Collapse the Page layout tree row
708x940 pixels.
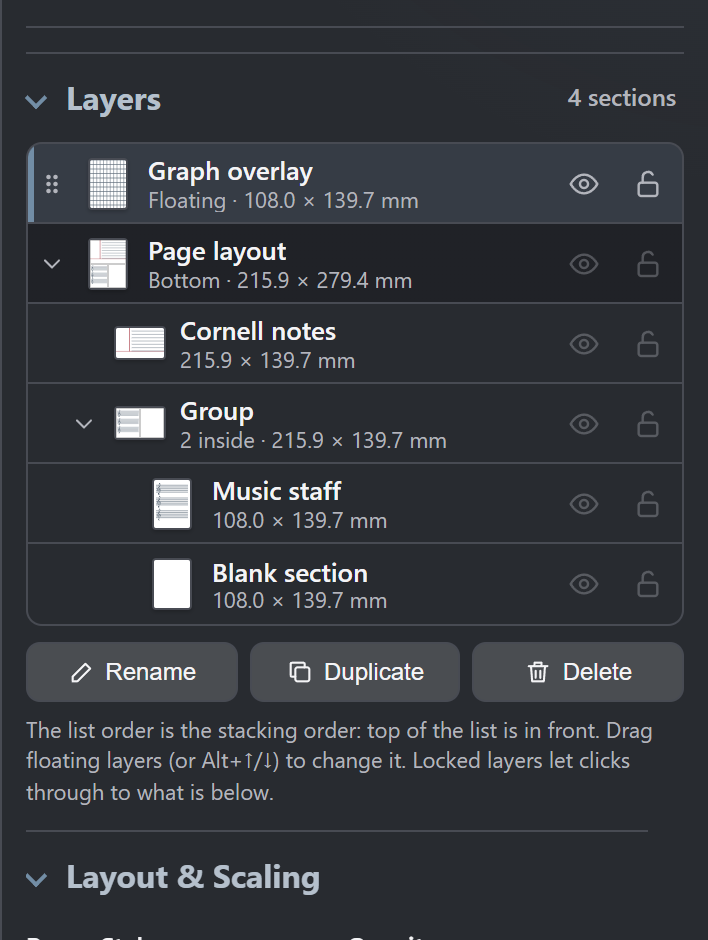pos(52,264)
